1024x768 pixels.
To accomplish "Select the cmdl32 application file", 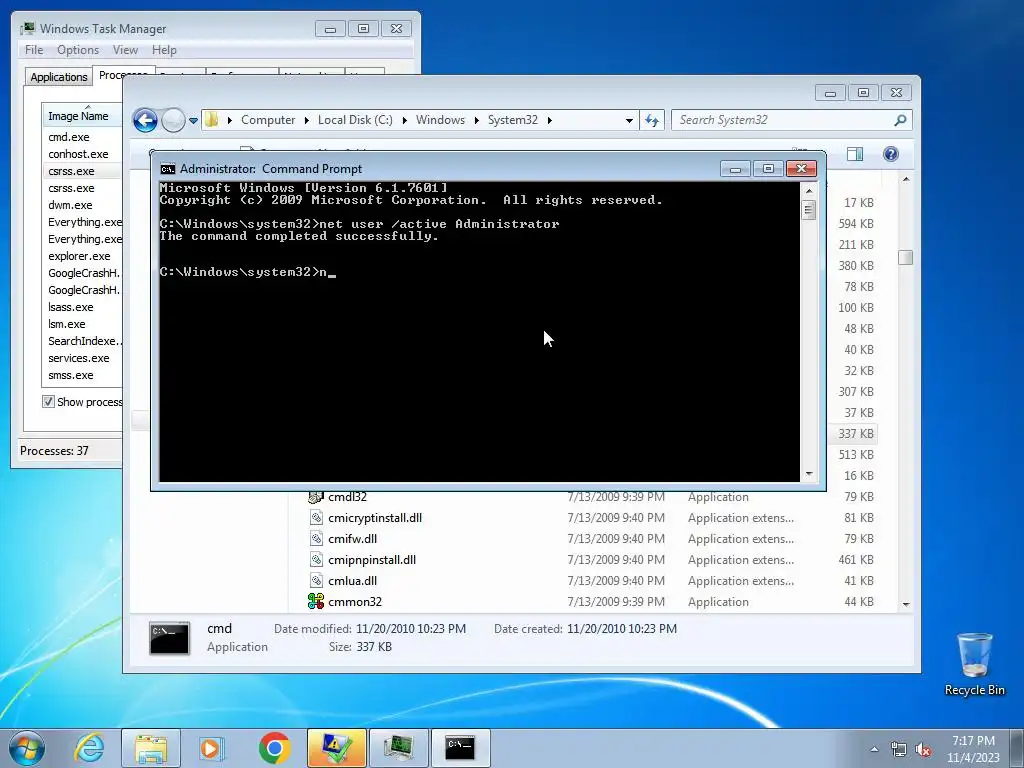I will (x=347, y=497).
